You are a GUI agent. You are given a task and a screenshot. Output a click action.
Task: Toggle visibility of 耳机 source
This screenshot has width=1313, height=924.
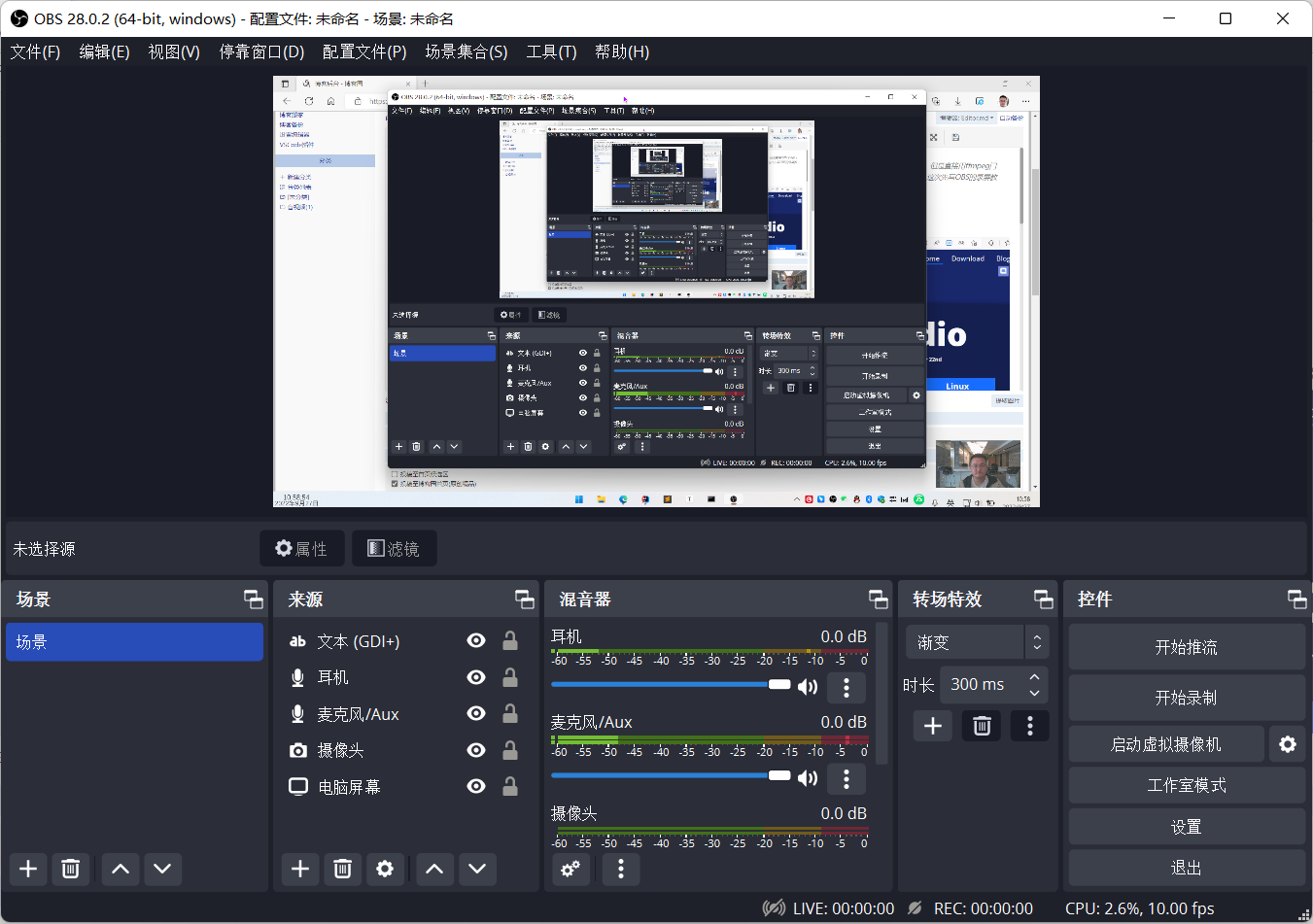tap(476, 677)
